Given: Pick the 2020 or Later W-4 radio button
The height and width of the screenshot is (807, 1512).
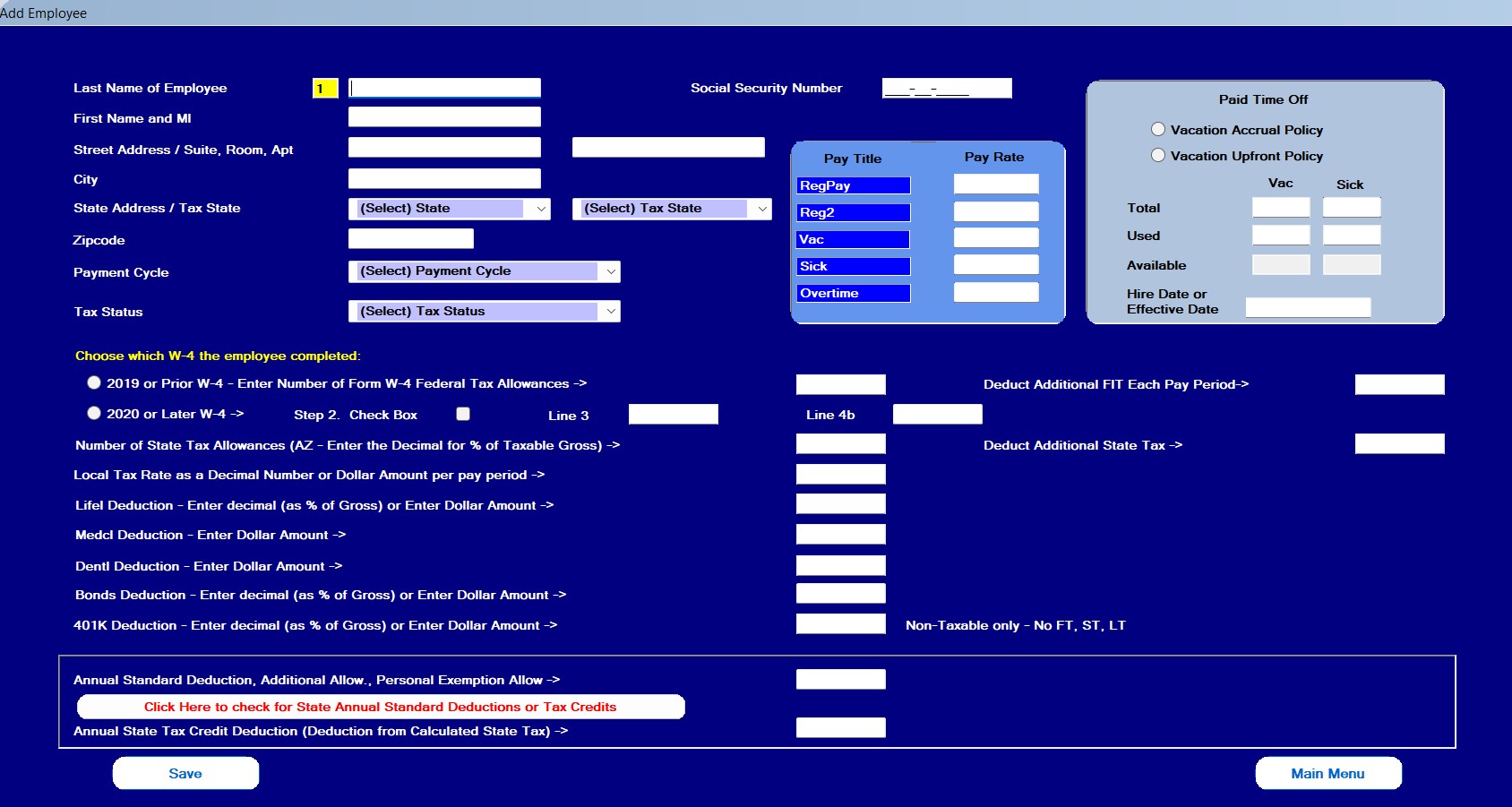Looking at the screenshot, I should [x=94, y=413].
